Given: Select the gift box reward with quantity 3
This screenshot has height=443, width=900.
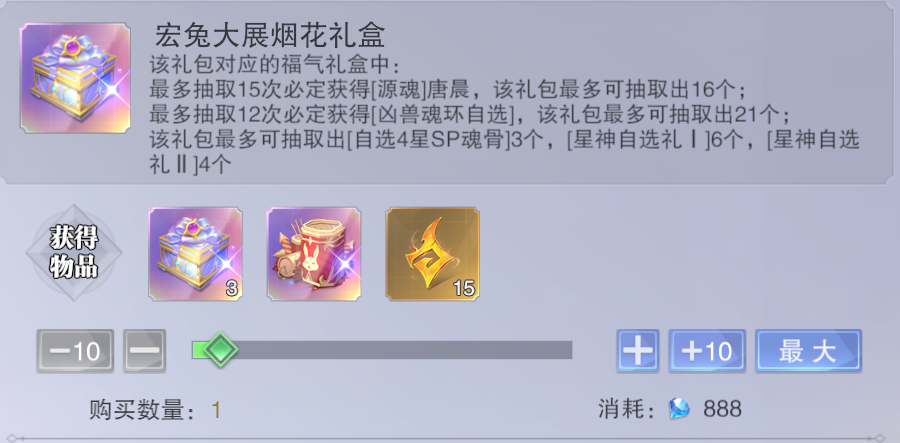Looking at the screenshot, I should pyautogui.click(x=196, y=254).
